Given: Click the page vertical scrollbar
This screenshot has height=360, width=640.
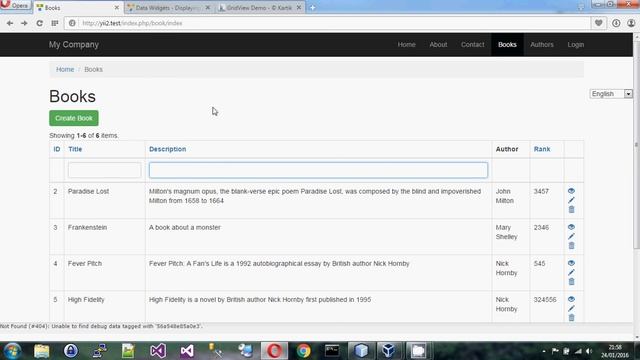Looking at the screenshot, I should [636, 144].
